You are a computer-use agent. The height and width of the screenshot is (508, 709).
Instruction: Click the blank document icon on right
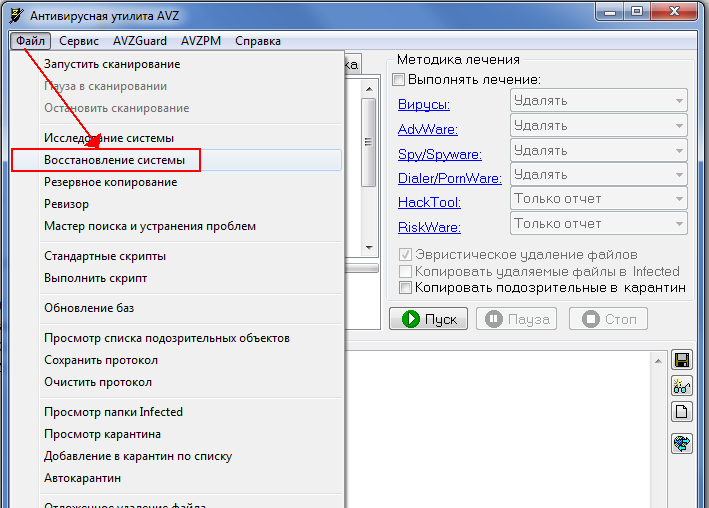pos(681,412)
